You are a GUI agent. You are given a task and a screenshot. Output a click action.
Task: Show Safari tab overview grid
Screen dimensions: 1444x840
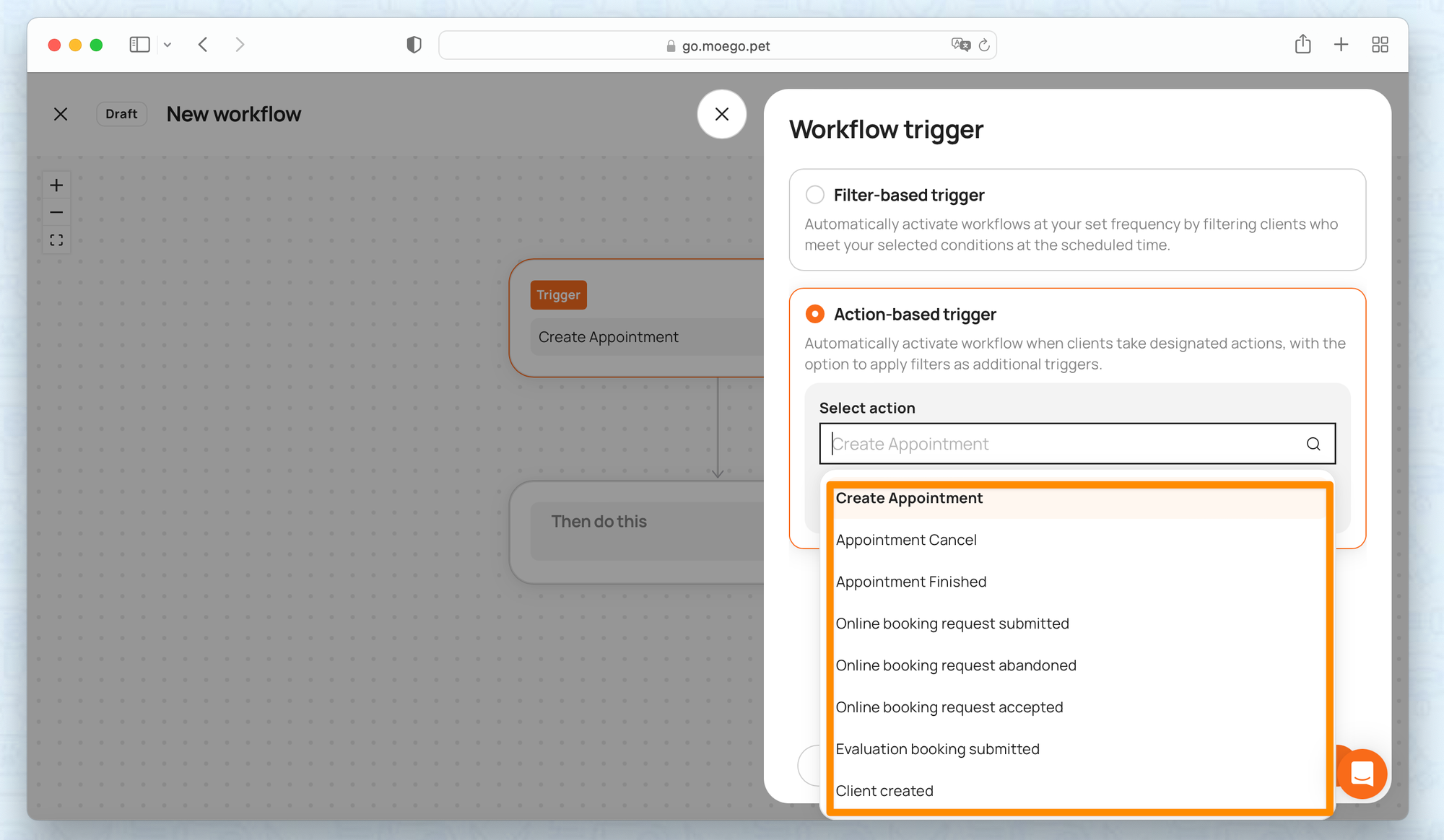pos(1380,45)
